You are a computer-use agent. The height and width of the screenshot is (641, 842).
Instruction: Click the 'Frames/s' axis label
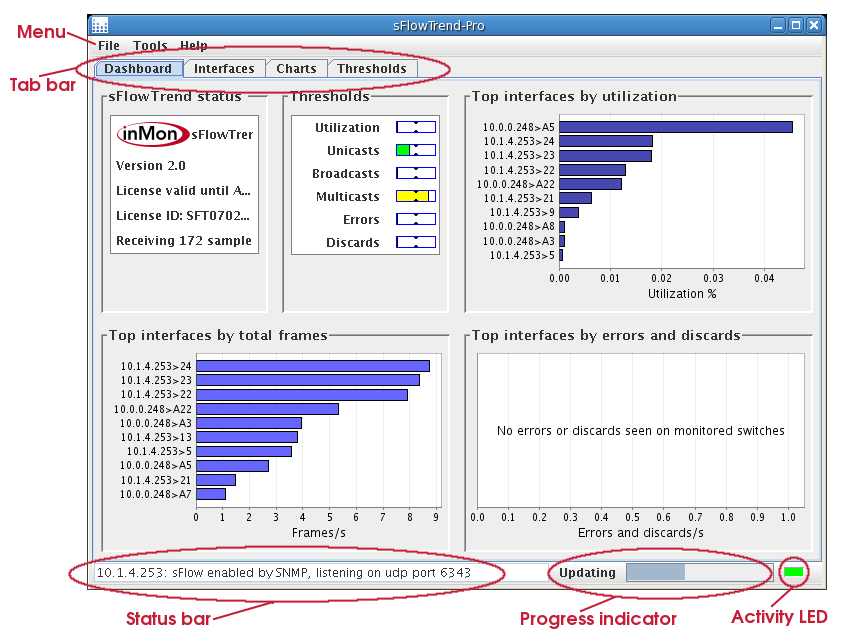(318, 533)
